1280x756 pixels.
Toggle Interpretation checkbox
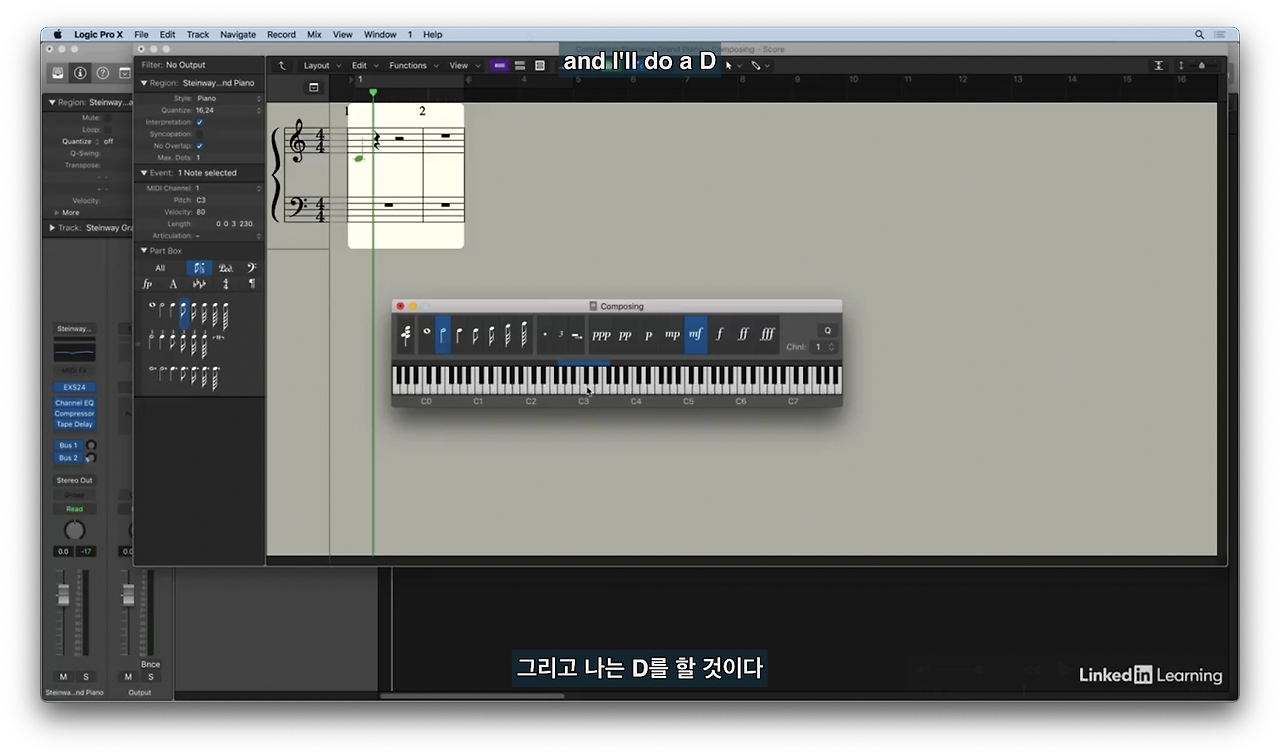coord(199,122)
